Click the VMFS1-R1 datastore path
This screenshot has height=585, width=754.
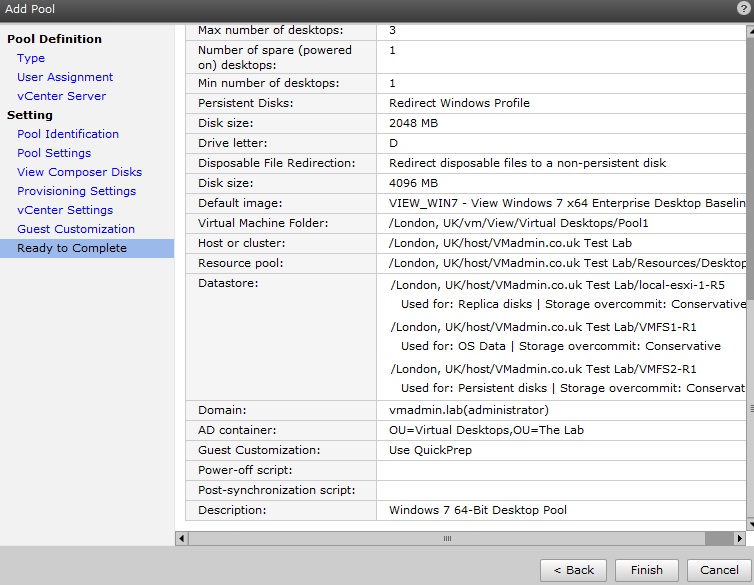pyautogui.click(x=543, y=327)
